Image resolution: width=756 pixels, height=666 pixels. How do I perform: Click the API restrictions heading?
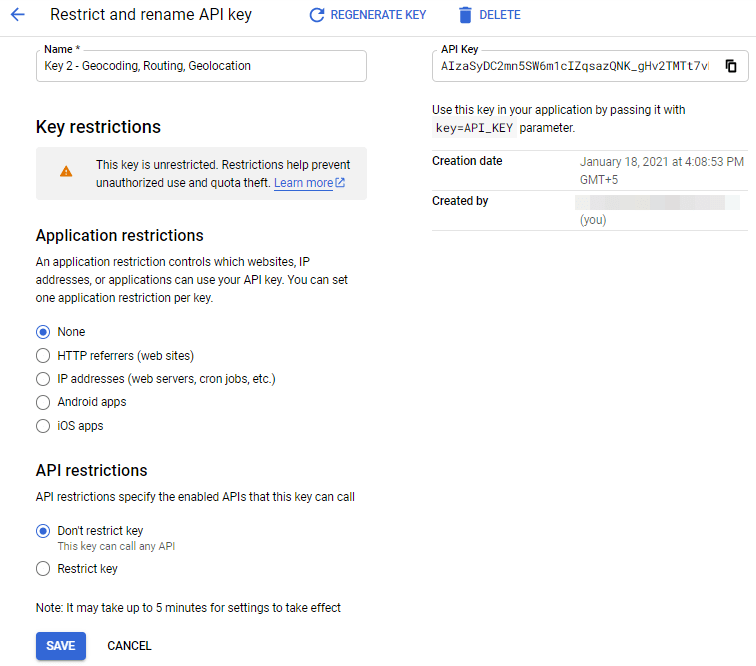point(92,470)
